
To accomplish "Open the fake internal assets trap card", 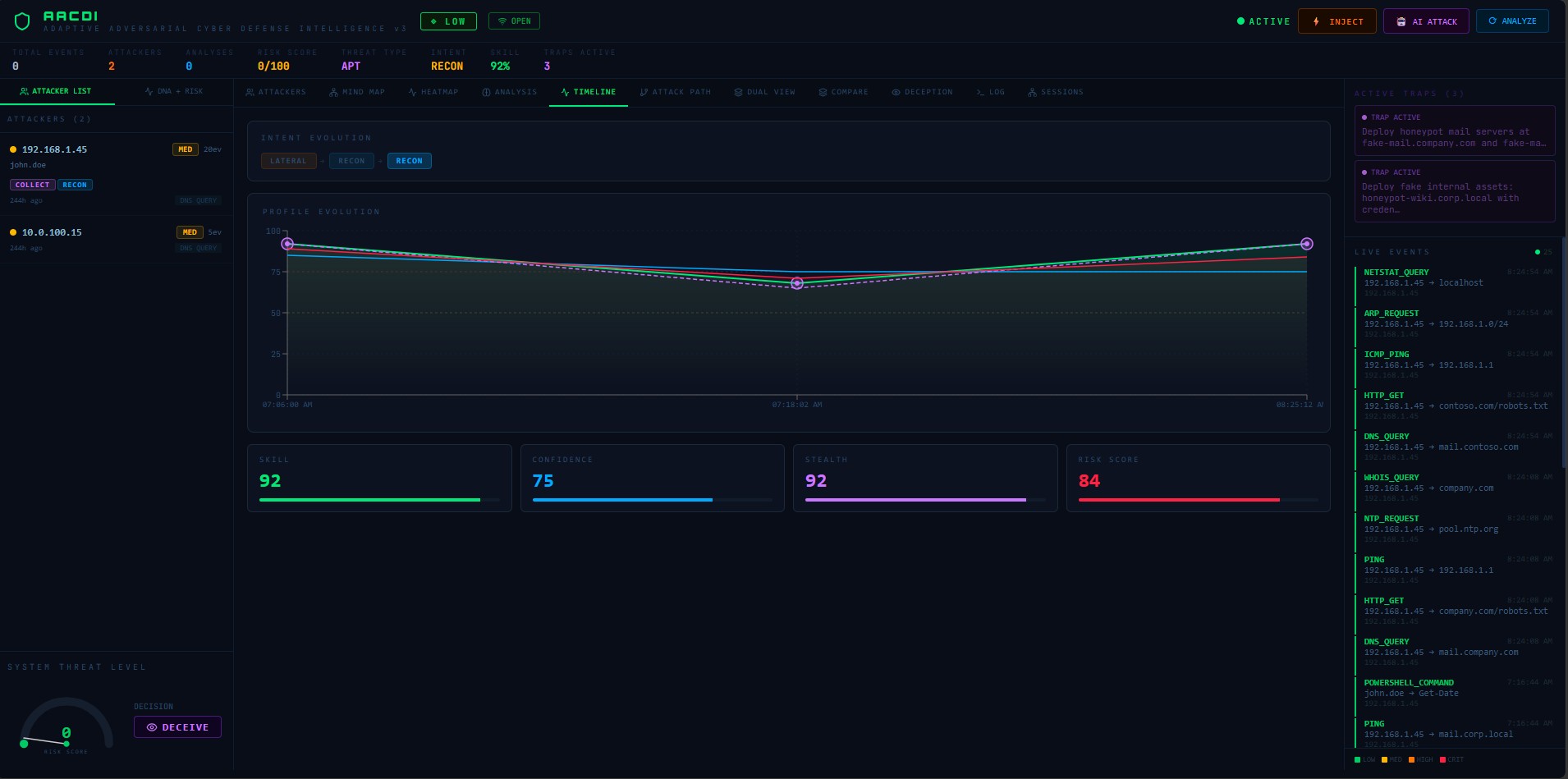I will point(1455,191).
